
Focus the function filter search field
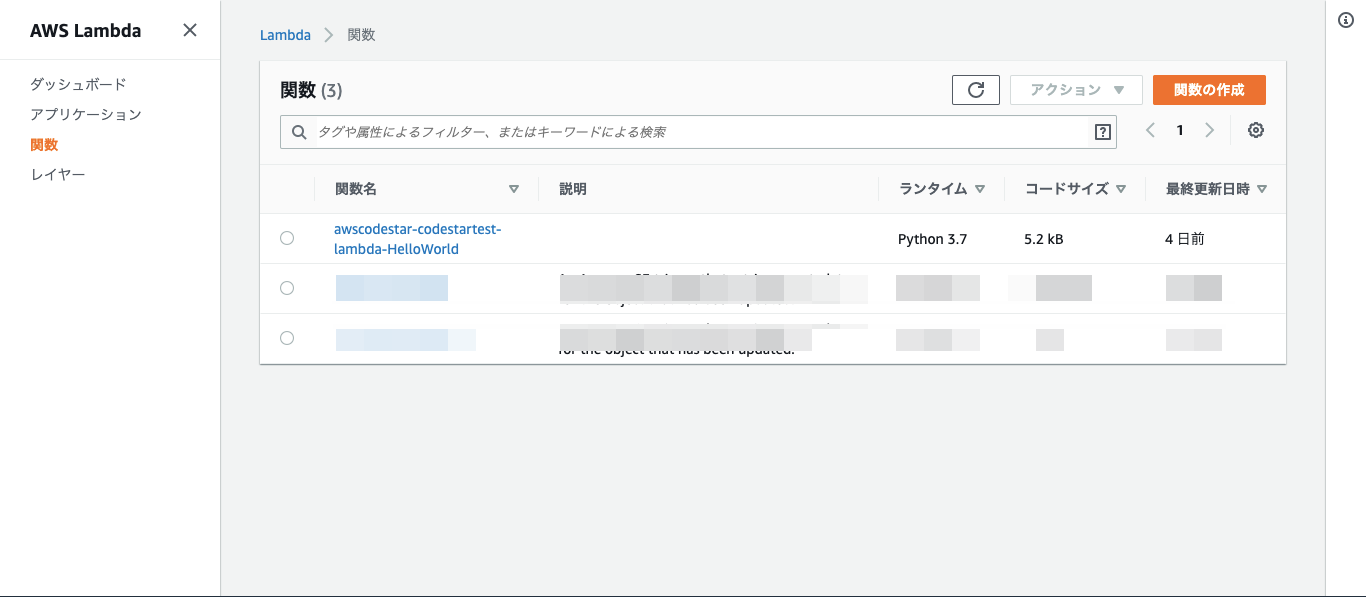coord(698,132)
